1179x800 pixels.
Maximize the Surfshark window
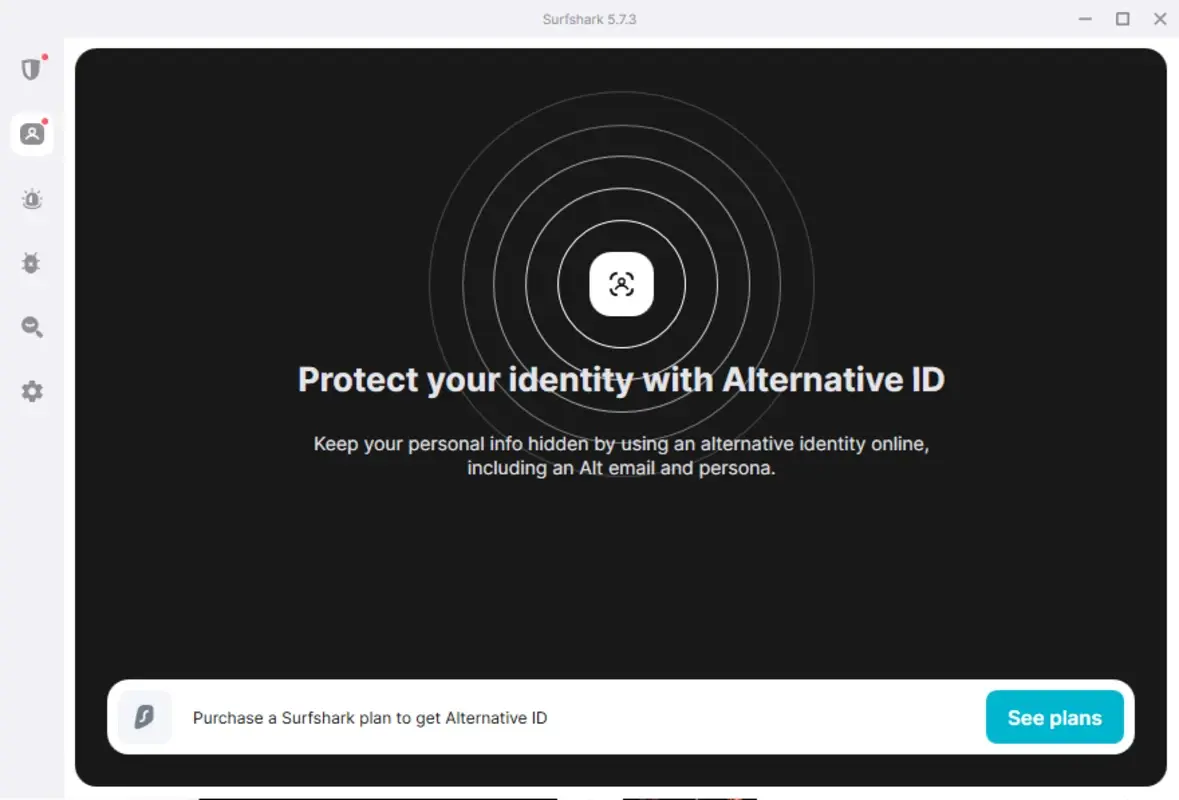1122,18
